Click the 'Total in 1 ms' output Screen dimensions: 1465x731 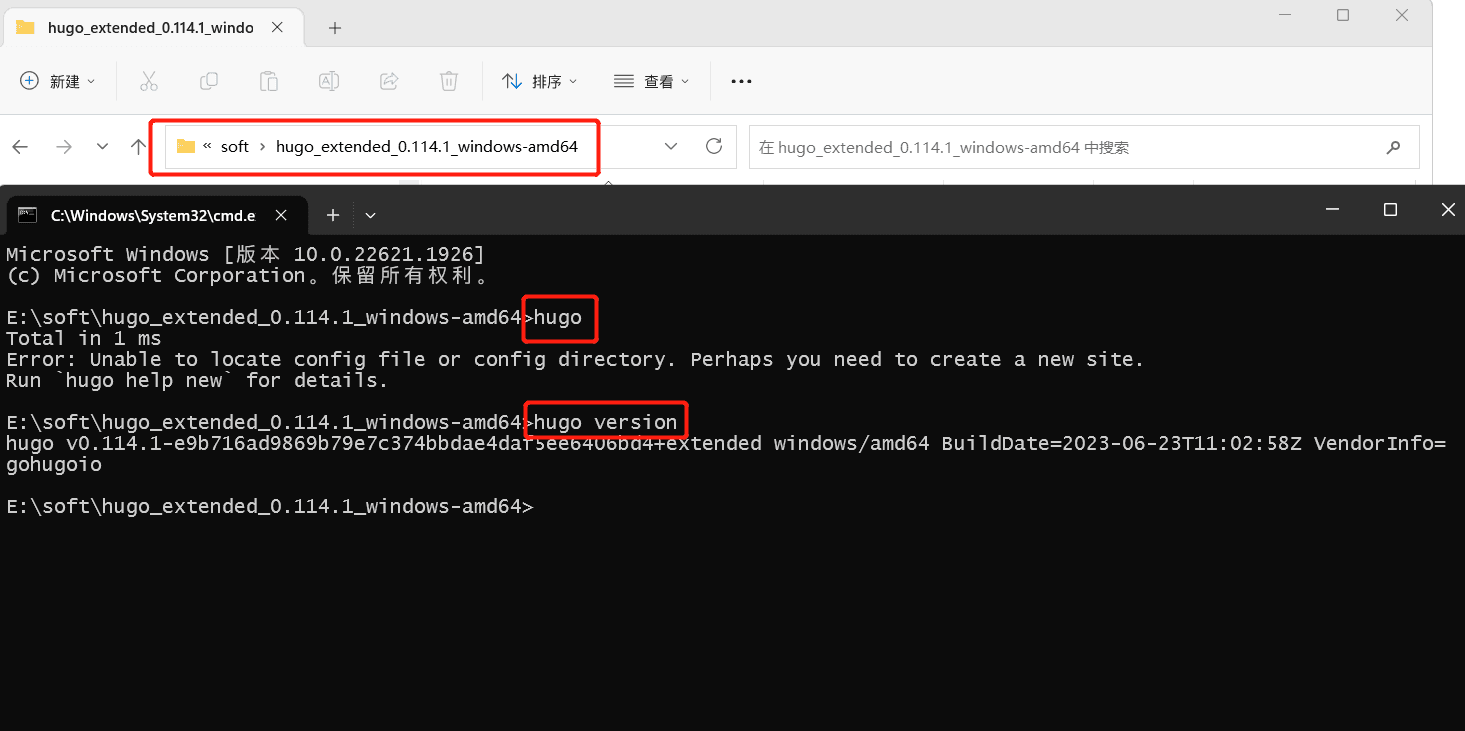pyautogui.click(x=84, y=338)
